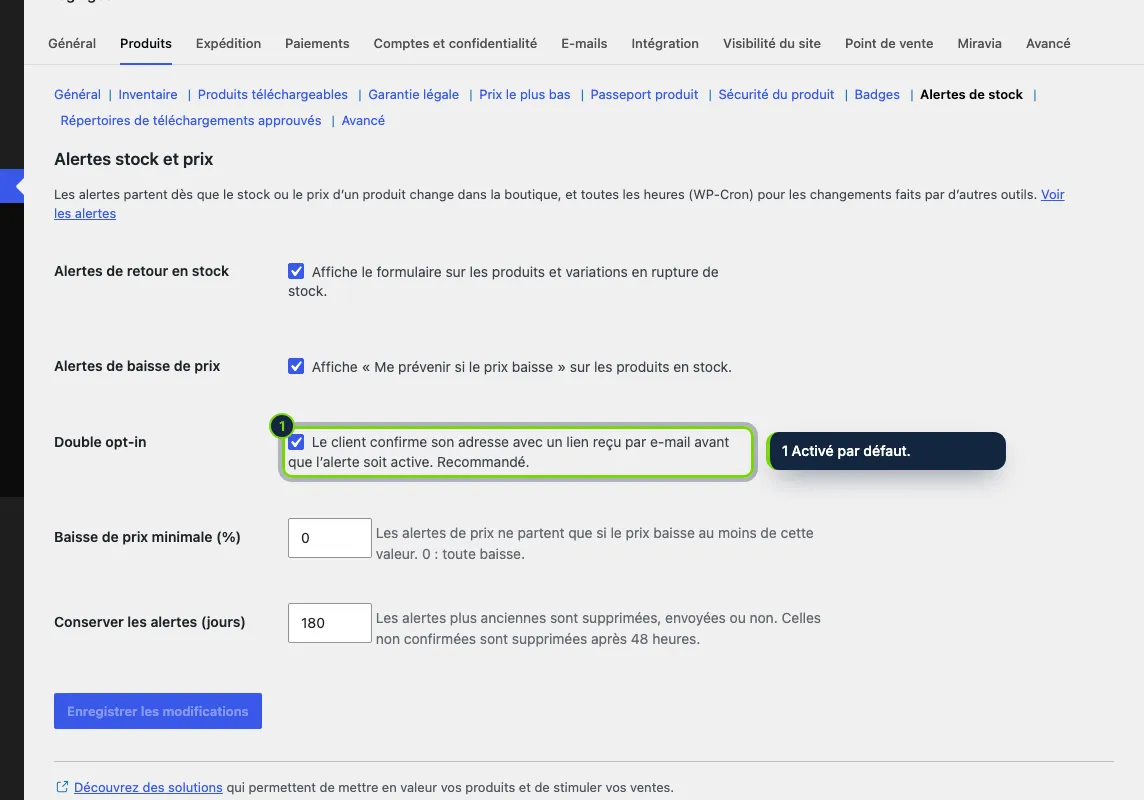The width and height of the screenshot is (1144, 800).
Task: Select the Alertes de stock subsection
Action: click(971, 94)
